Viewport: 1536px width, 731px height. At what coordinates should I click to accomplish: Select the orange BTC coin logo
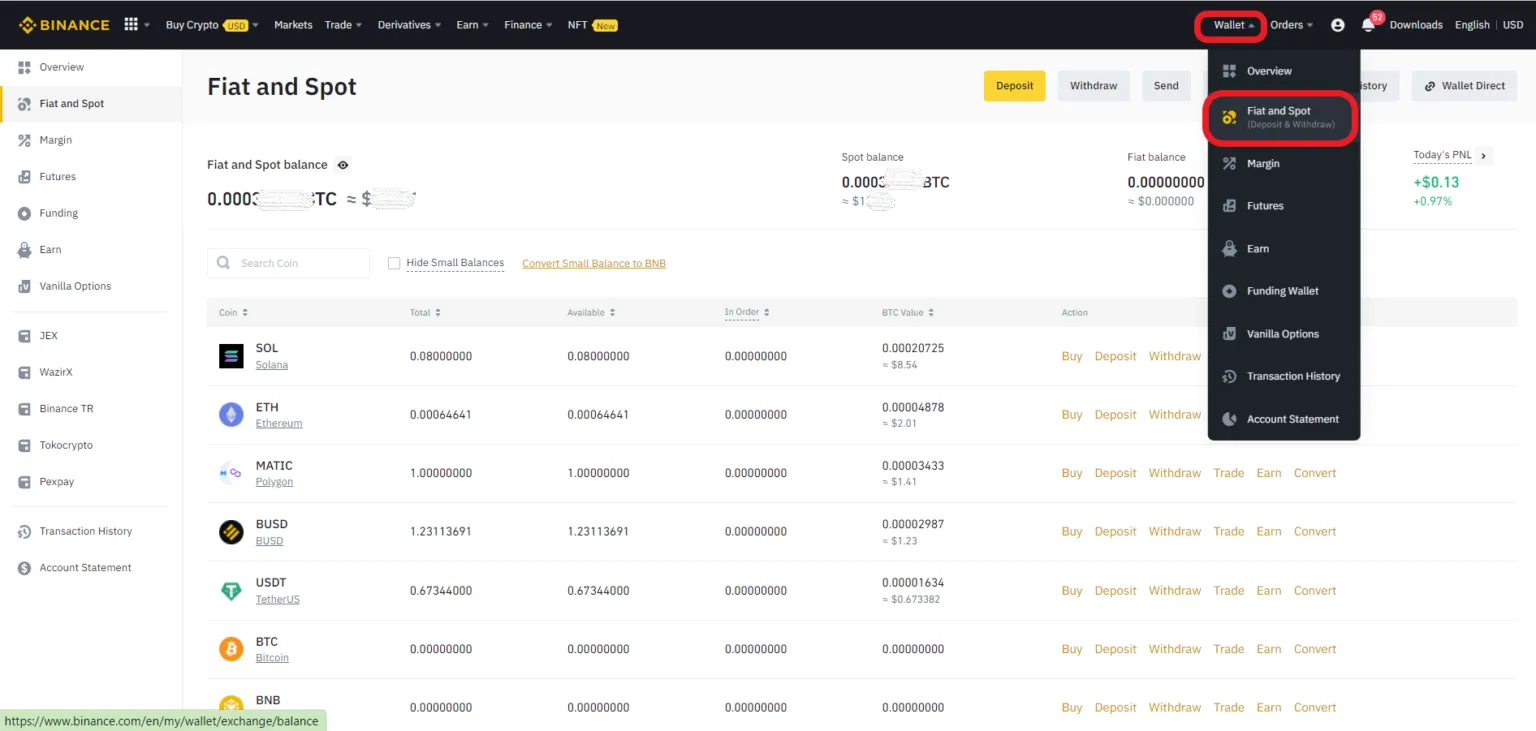[x=231, y=649]
